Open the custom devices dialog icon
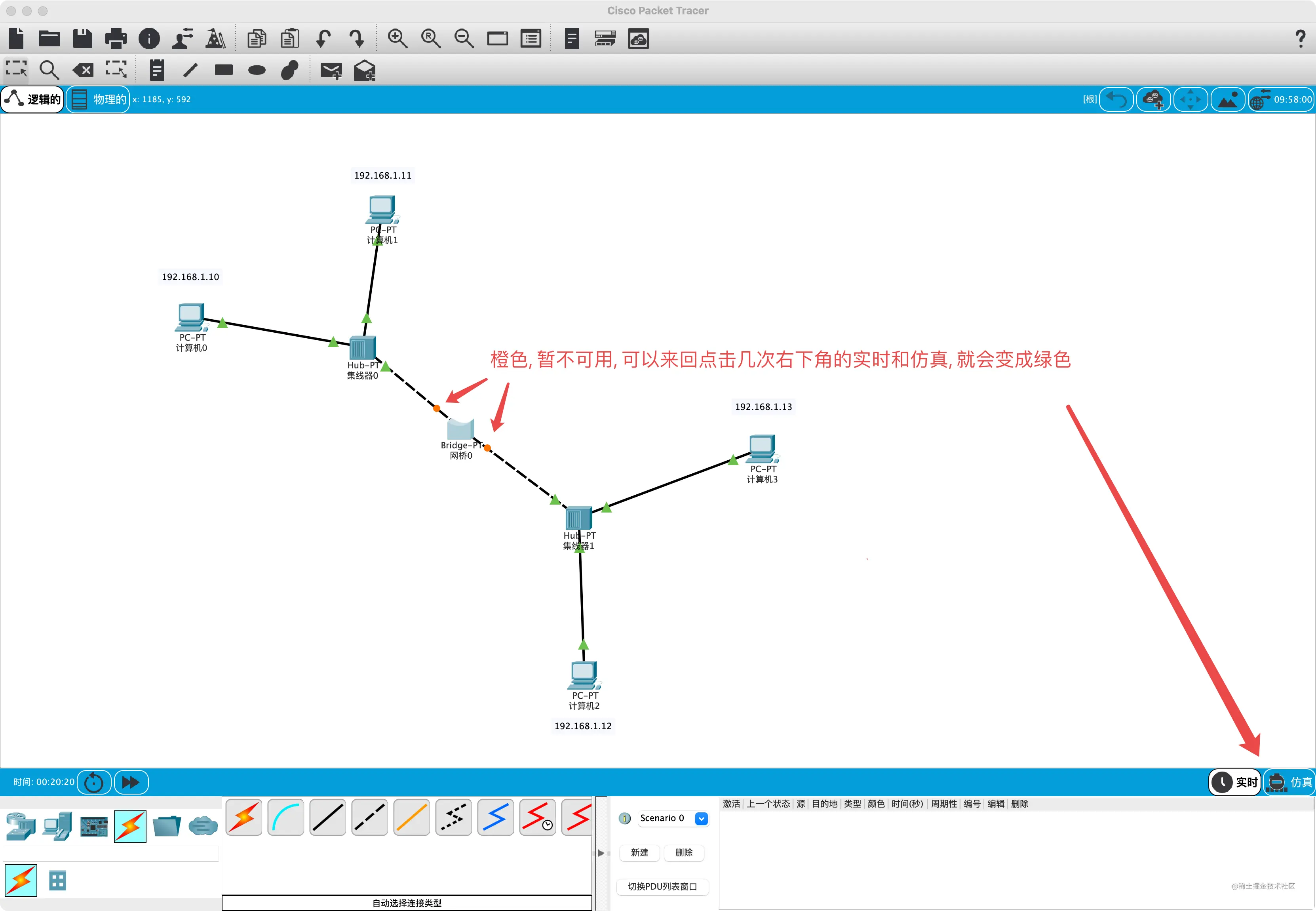1316x911 pixels. coord(531,38)
